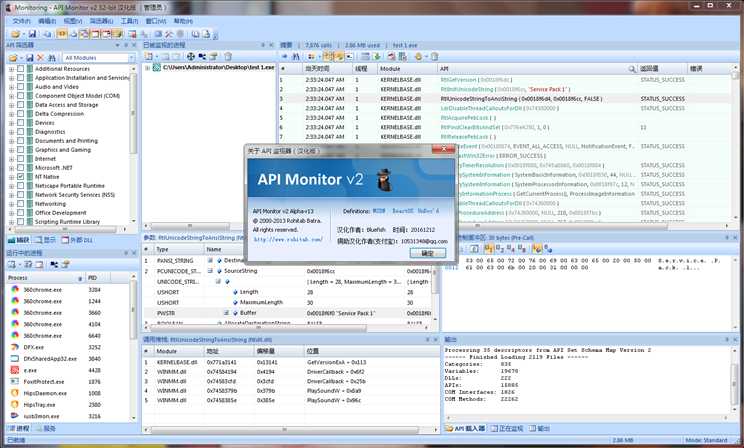Click the first icon in running processes toolbar
The width and height of the screenshot is (744, 448).
(x=12, y=264)
